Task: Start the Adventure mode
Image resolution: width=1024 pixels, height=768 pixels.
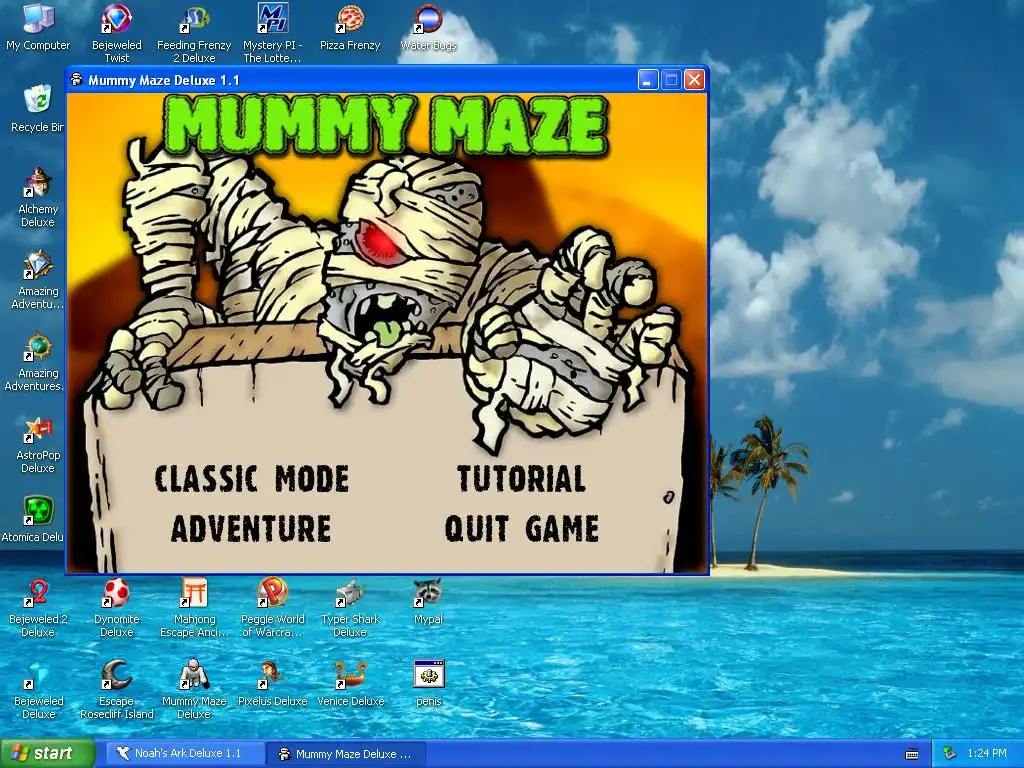Action: pyautogui.click(x=251, y=528)
